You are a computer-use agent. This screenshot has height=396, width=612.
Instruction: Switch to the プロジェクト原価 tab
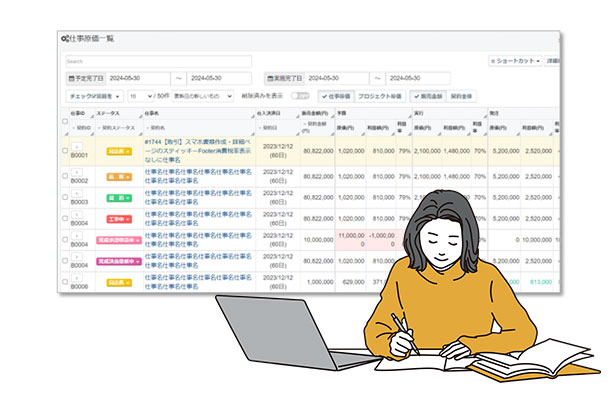379,96
